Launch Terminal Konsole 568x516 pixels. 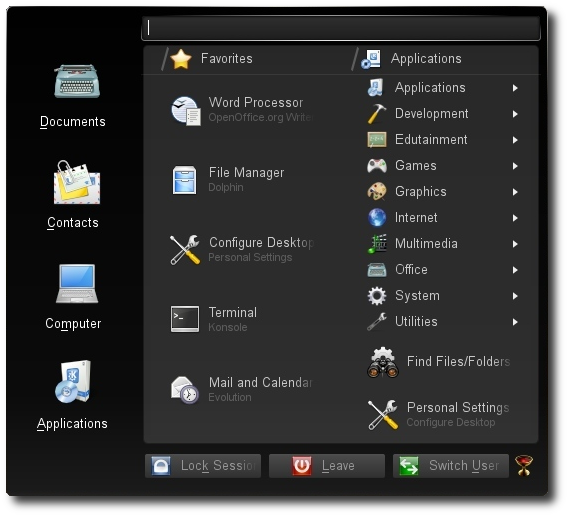pos(214,319)
